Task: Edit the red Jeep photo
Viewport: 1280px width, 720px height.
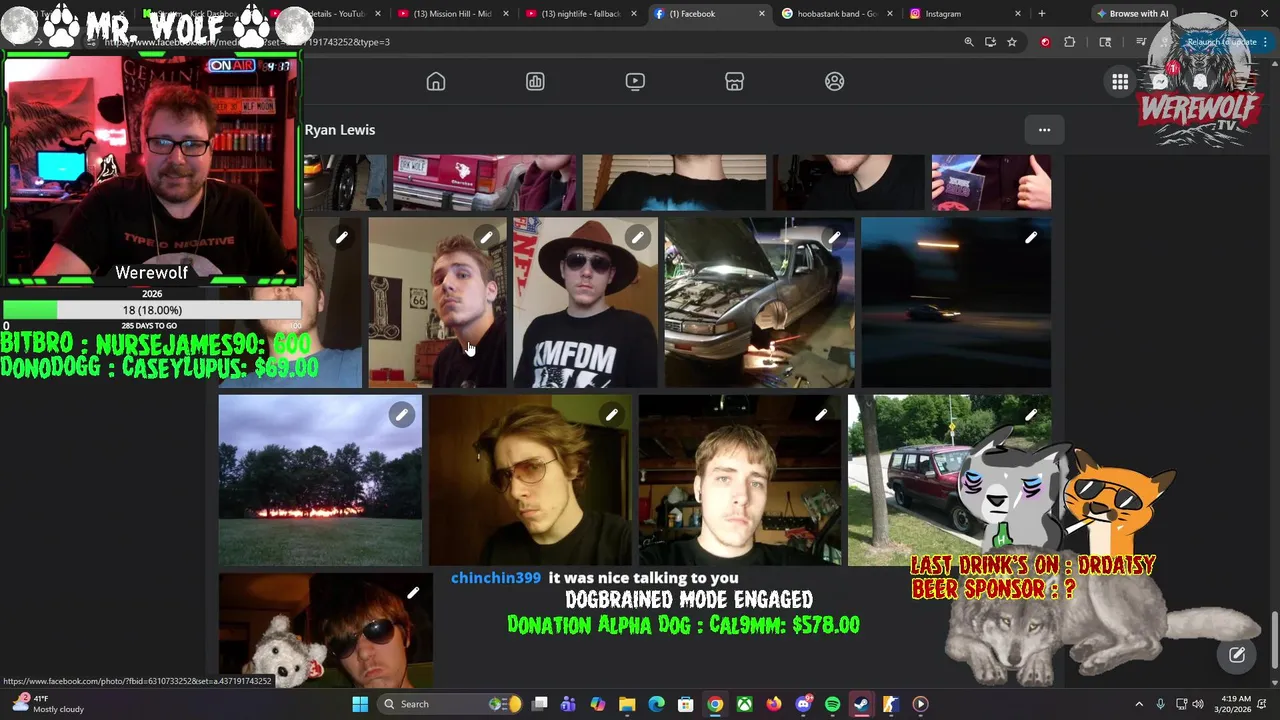Action: [x=1031, y=415]
